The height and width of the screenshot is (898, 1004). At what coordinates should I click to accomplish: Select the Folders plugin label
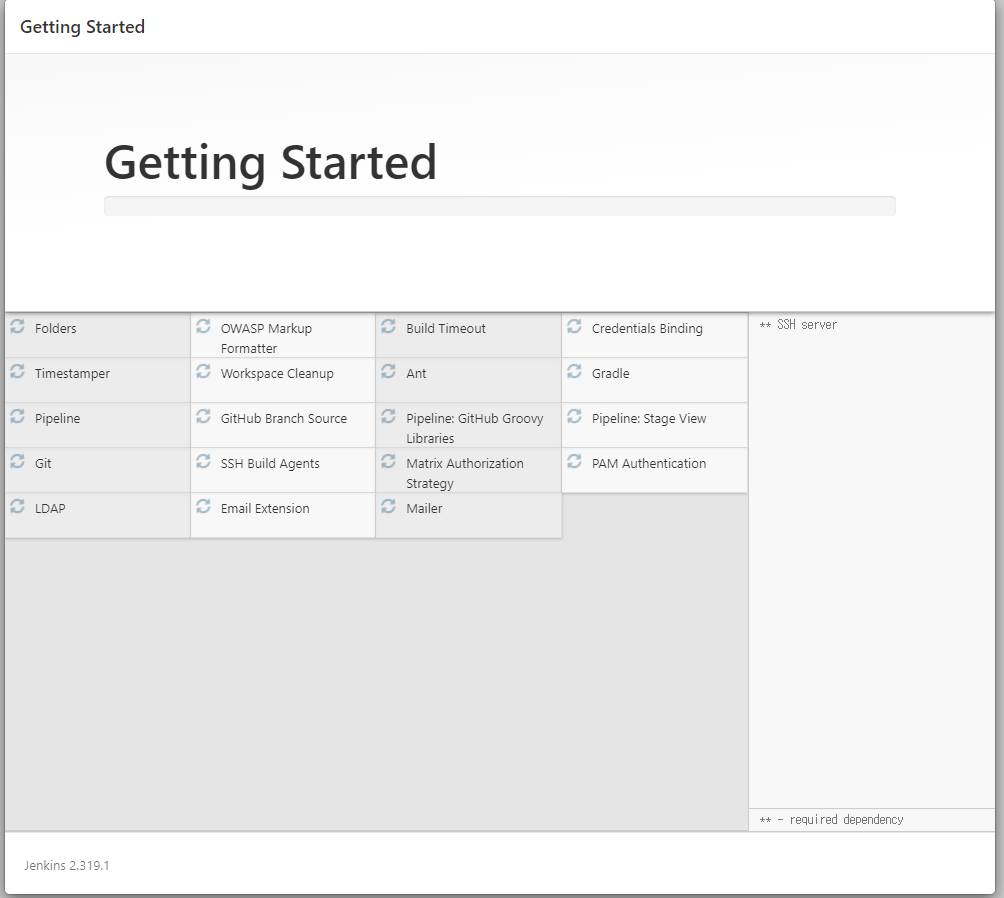(56, 329)
